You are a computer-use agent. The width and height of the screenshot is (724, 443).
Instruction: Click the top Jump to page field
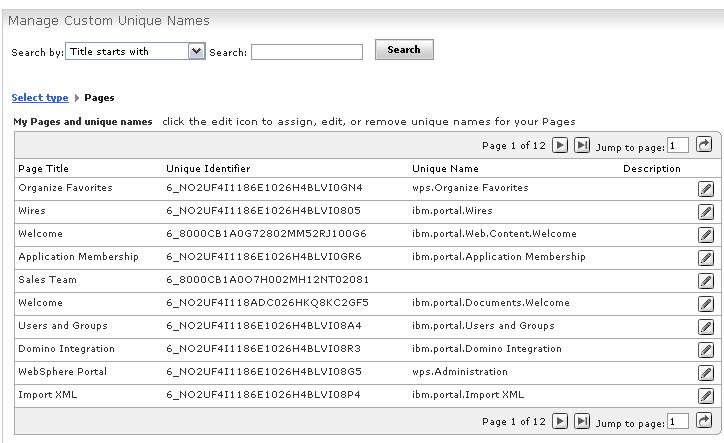(x=678, y=146)
